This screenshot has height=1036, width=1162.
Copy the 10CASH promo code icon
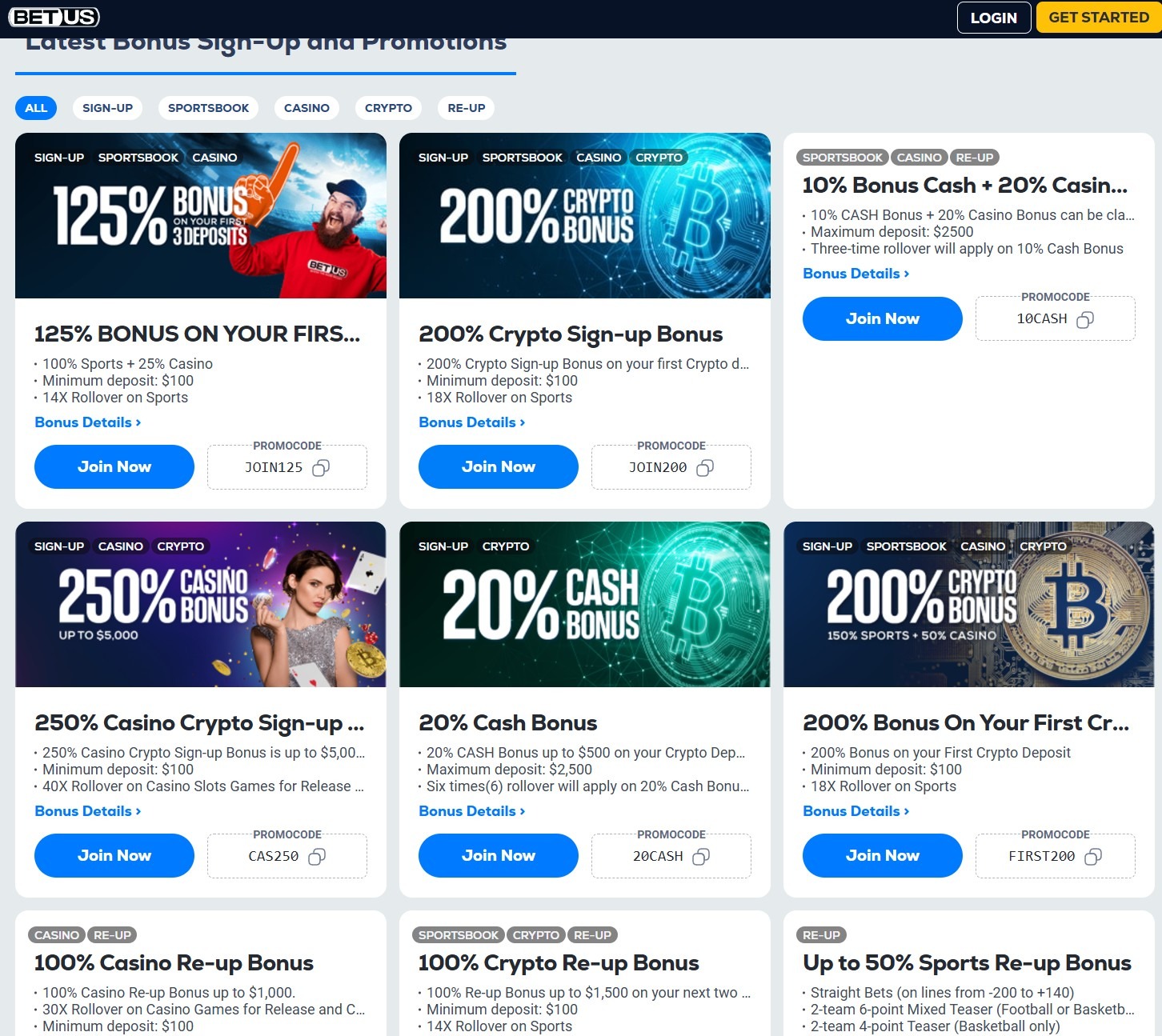point(1085,320)
